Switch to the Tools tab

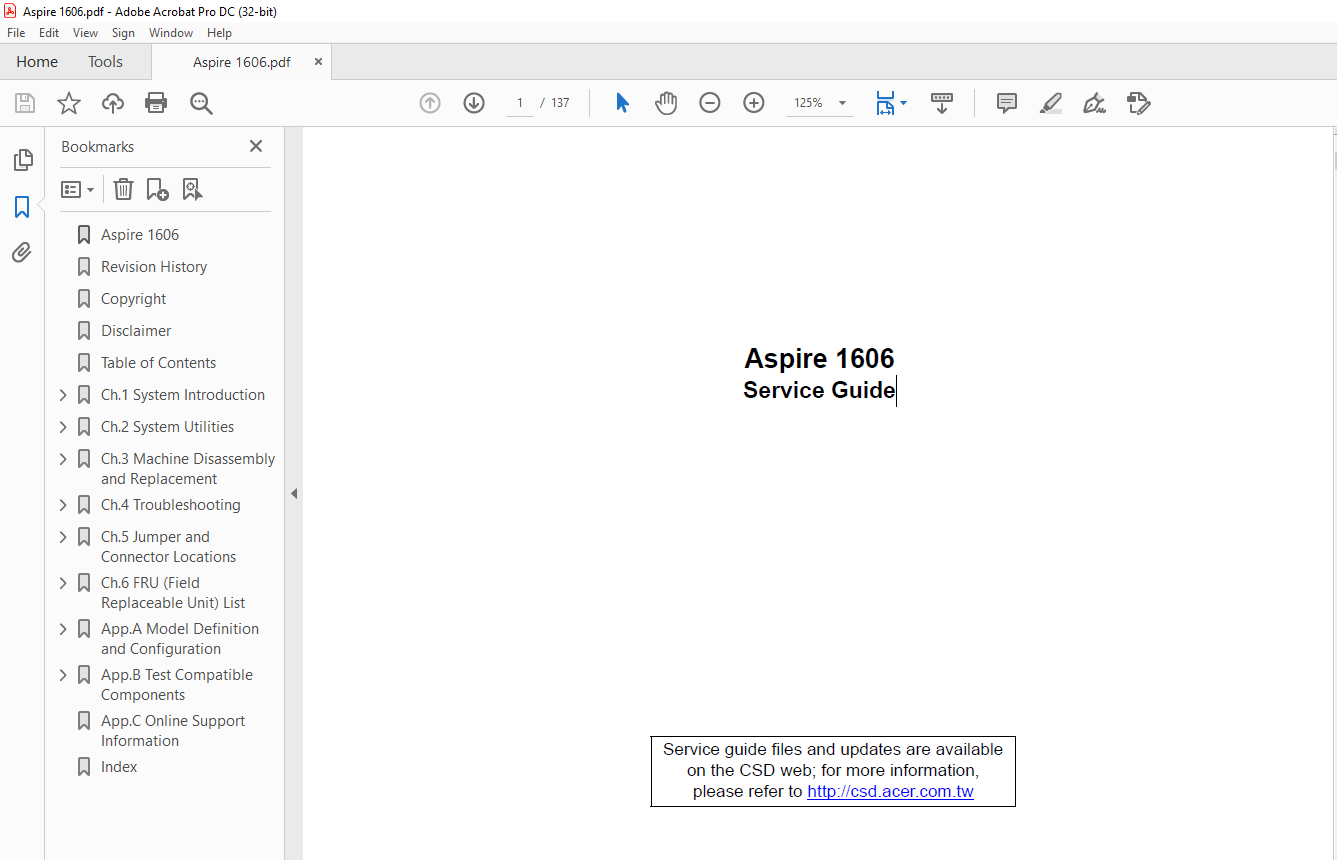pos(105,62)
